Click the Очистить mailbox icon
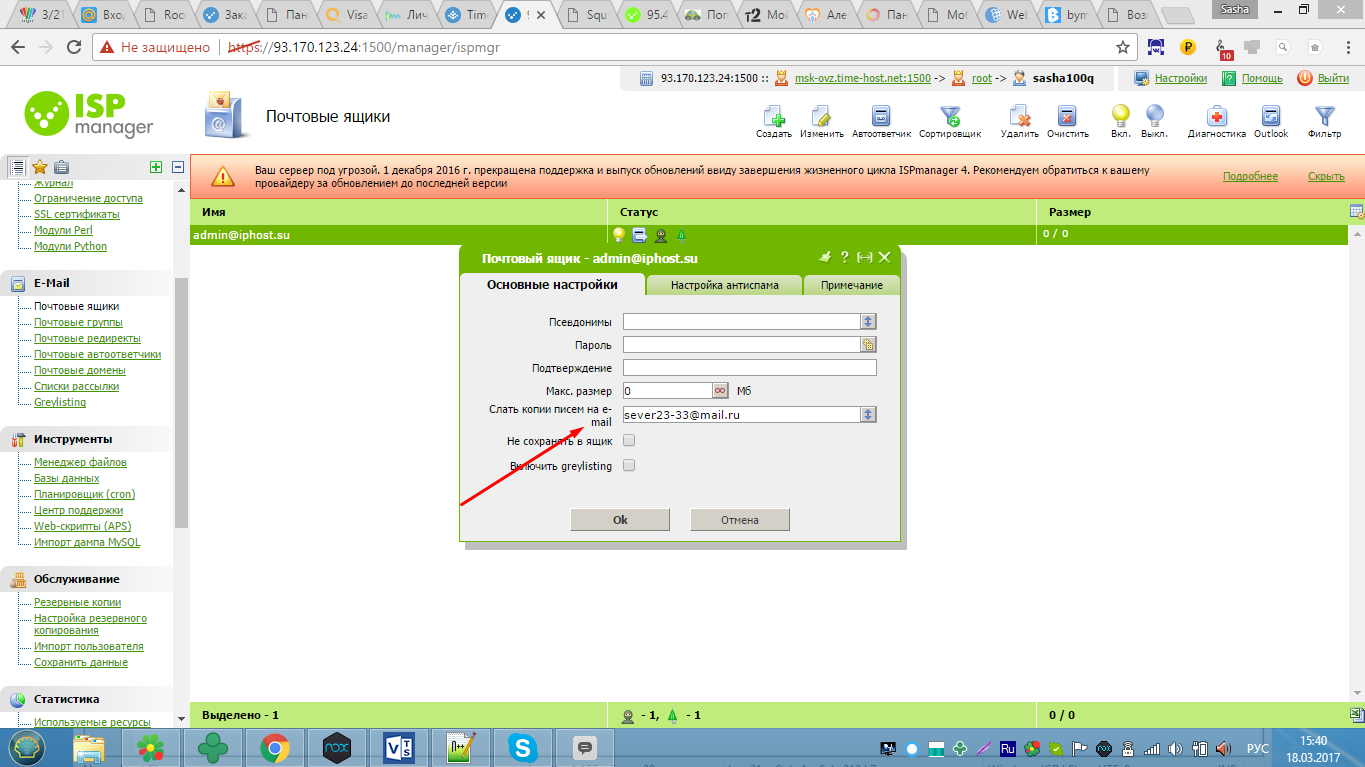 1067,116
